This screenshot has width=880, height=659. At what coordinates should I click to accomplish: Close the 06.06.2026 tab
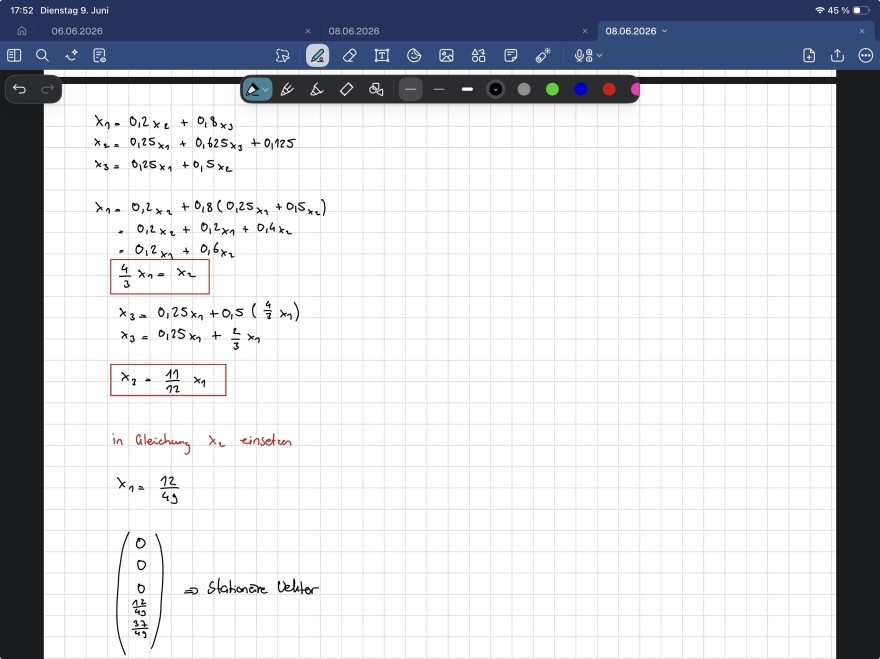click(x=308, y=31)
